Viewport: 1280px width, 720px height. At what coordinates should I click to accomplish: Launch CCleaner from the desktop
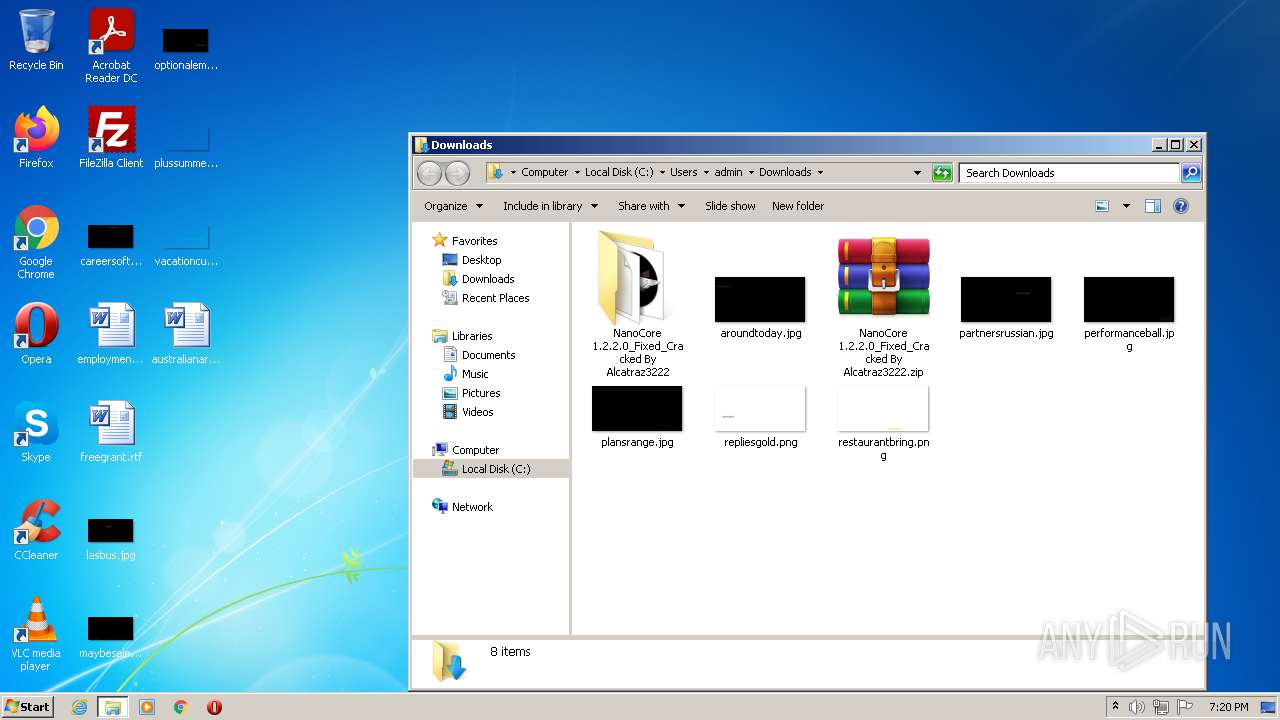pos(36,530)
